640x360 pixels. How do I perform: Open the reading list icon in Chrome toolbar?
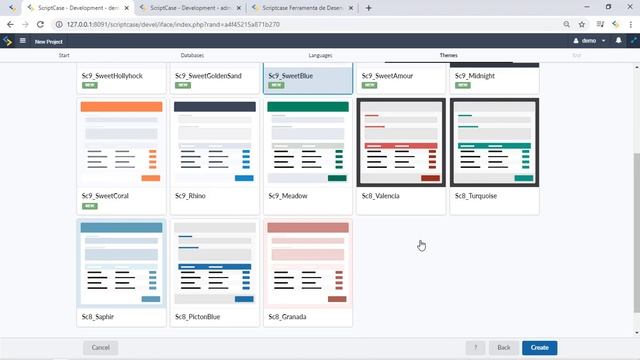600,24
